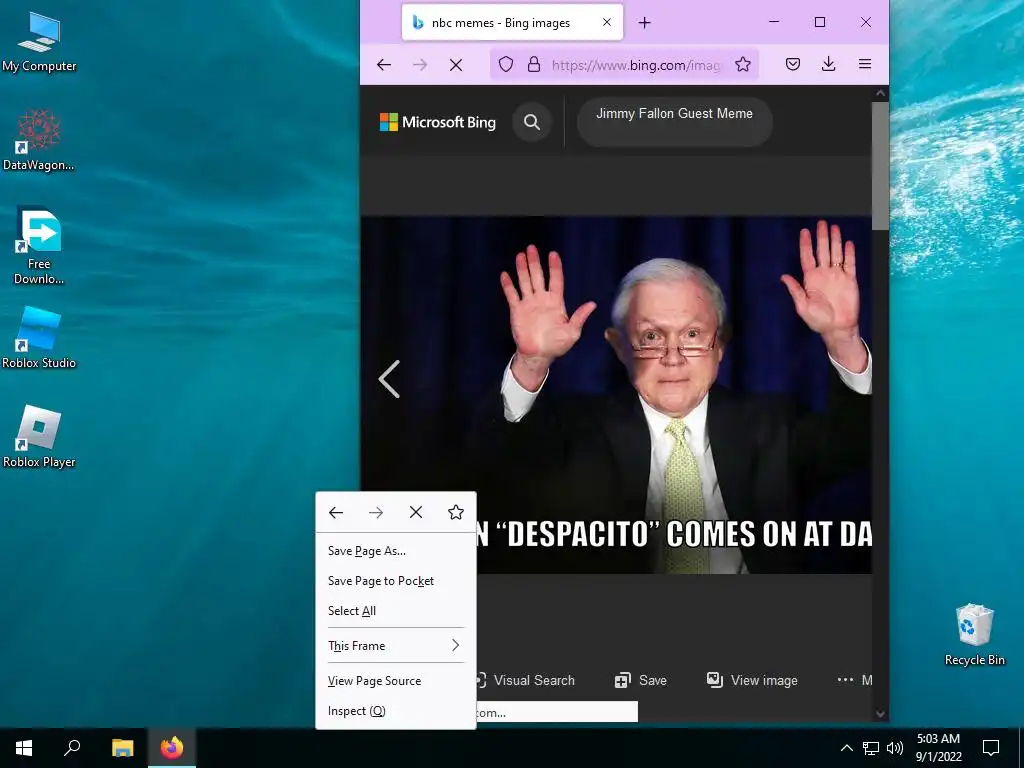The height and width of the screenshot is (768, 1024).
Task: Open File Explorer from taskbar
Action: click(x=122, y=748)
